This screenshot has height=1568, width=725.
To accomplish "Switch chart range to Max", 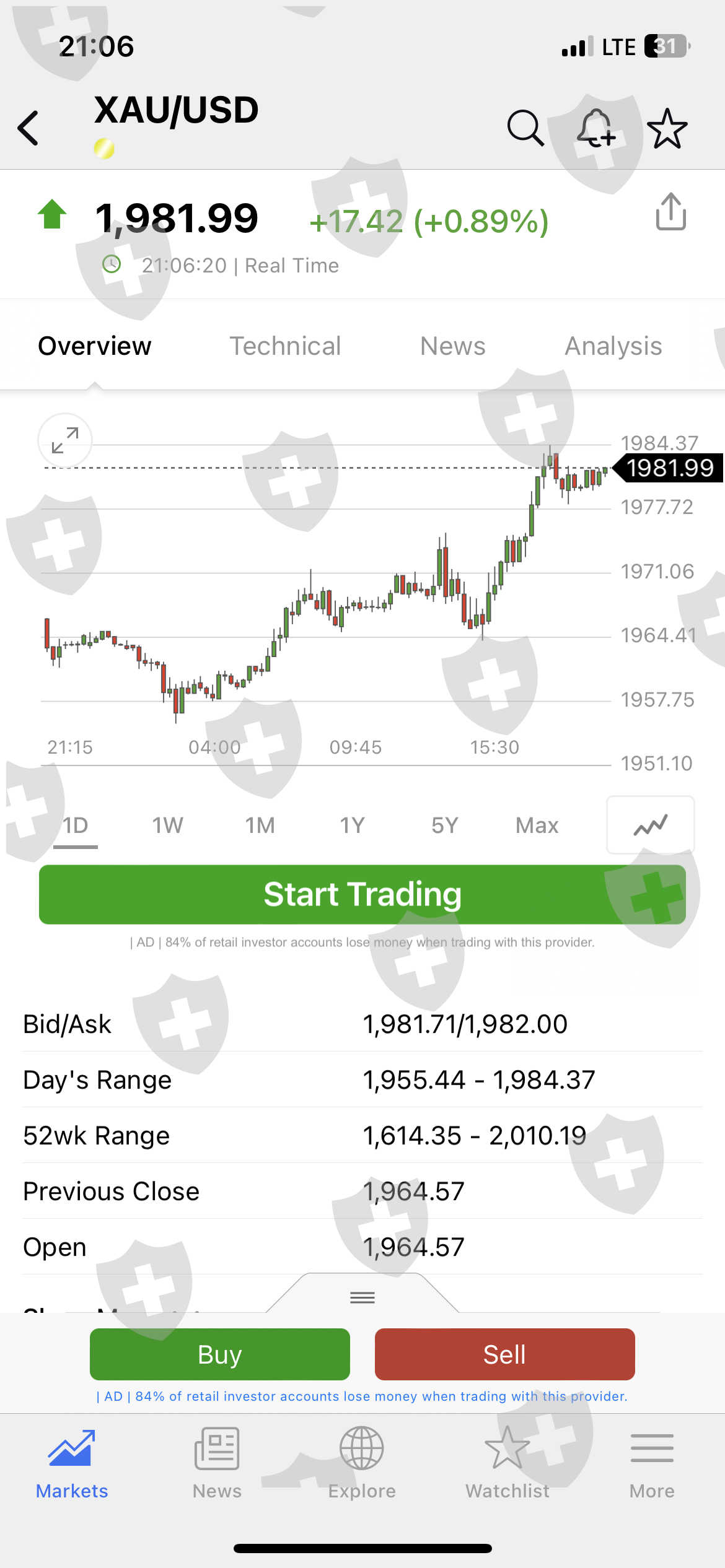I will click(x=537, y=825).
